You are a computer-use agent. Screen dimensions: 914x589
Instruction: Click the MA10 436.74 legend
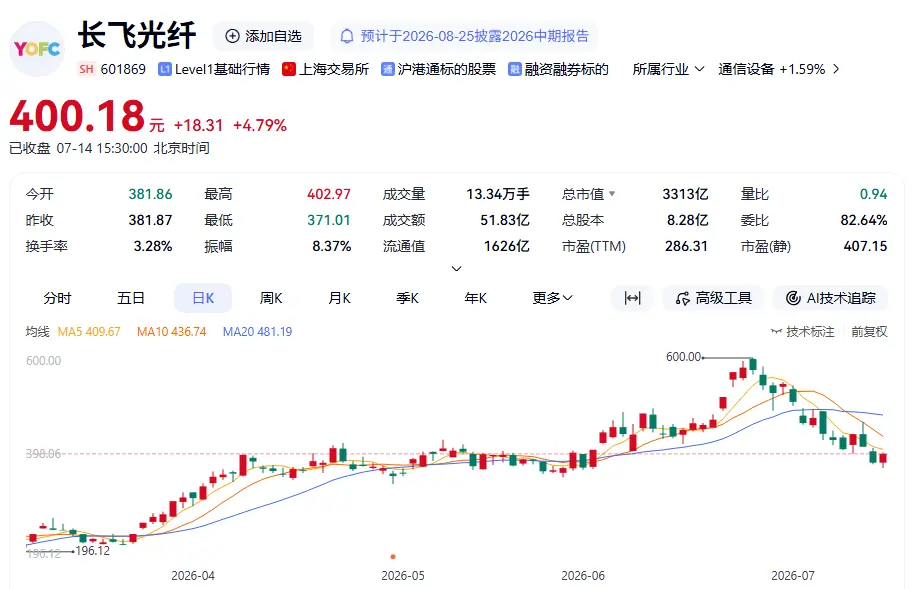(x=171, y=332)
